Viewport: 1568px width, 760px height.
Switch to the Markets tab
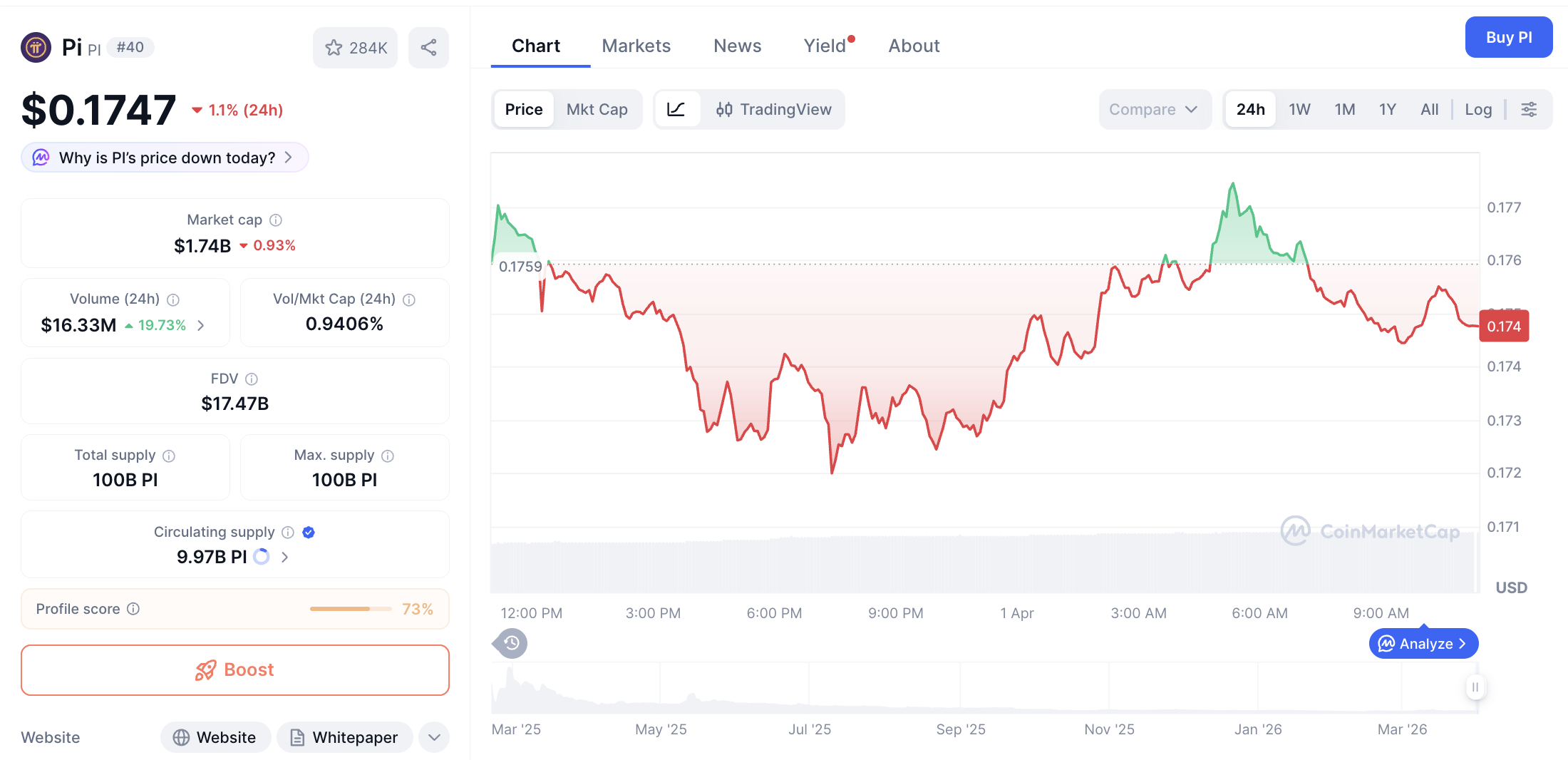(636, 45)
